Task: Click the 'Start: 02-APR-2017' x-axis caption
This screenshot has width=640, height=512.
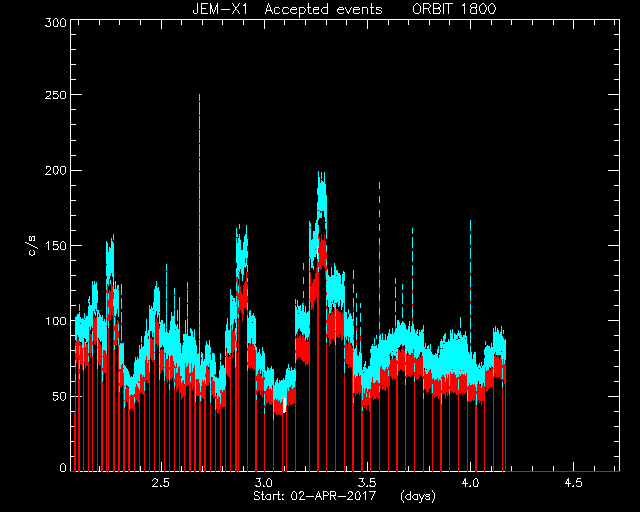Action: coord(314,496)
